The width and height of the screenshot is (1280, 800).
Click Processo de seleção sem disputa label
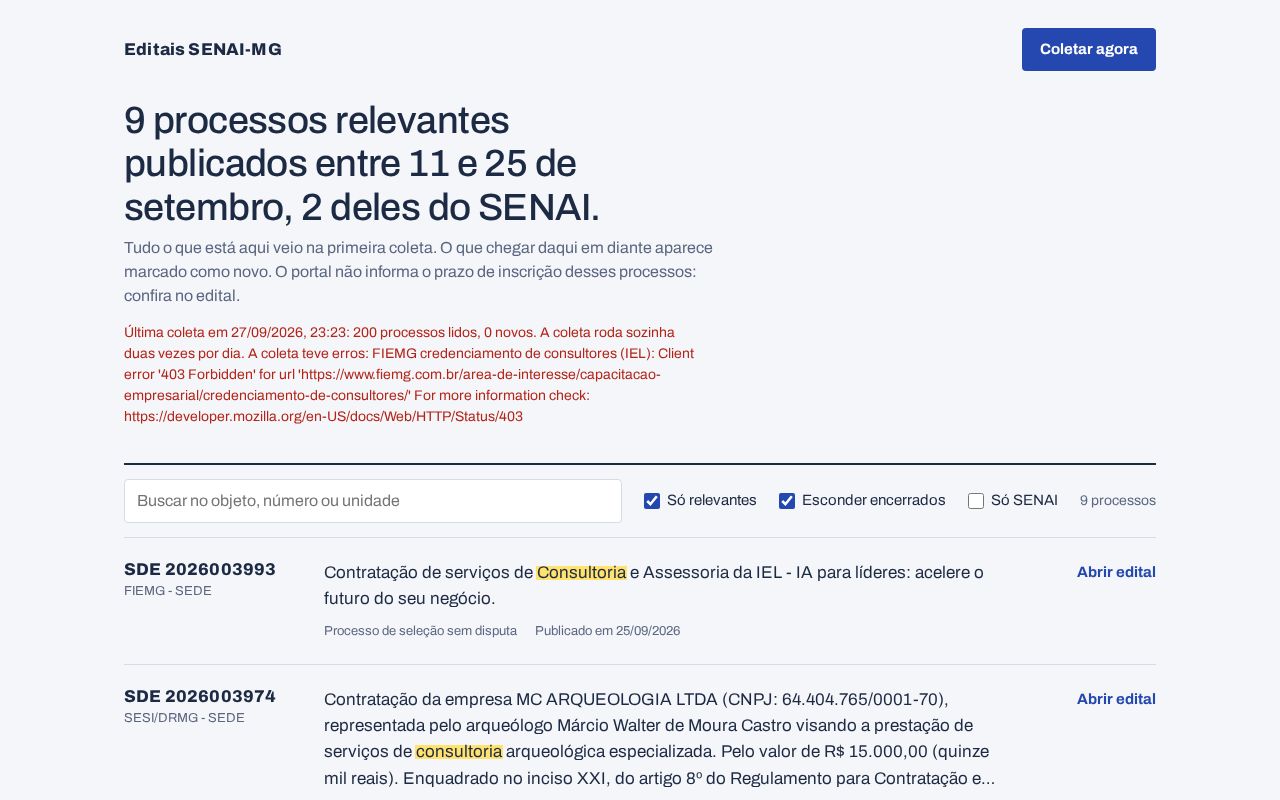tap(420, 631)
